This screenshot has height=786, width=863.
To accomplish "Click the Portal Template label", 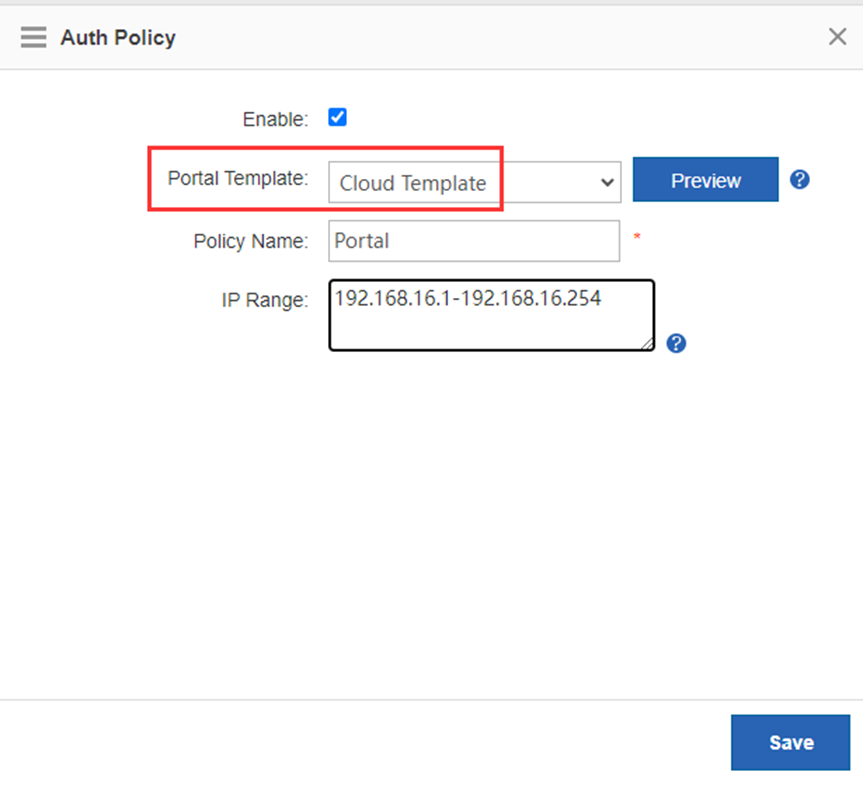I will (238, 179).
